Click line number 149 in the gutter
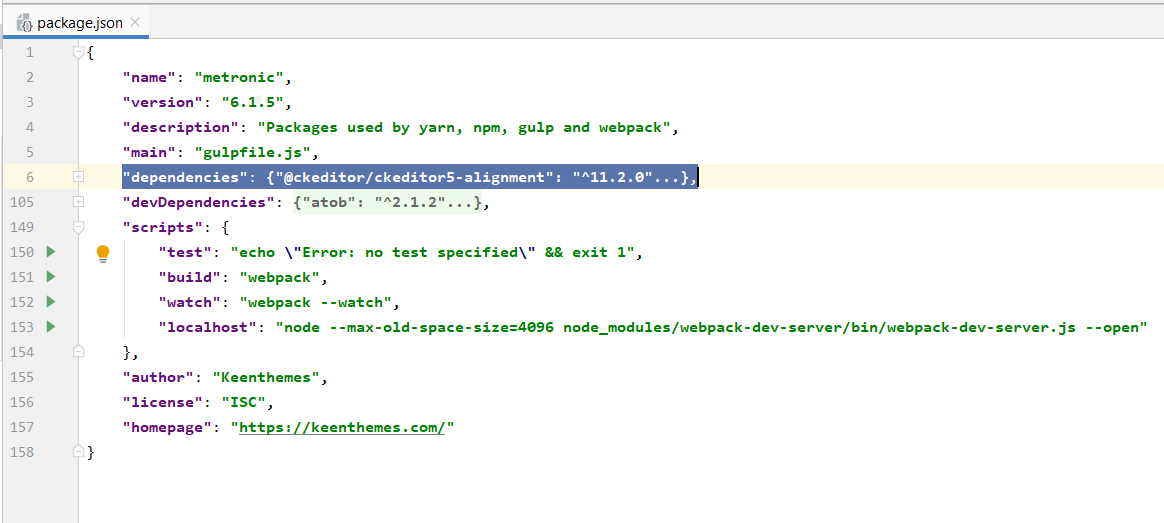 click(22, 227)
